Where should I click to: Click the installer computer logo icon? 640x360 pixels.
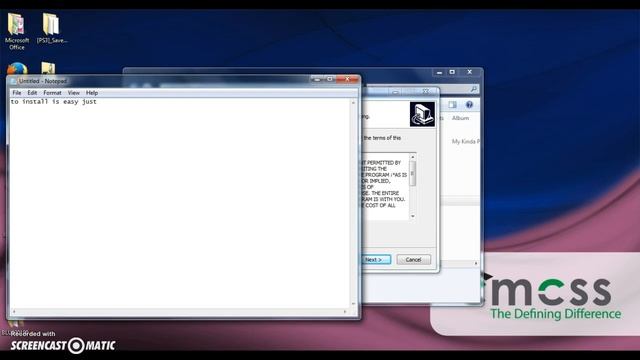(422, 114)
